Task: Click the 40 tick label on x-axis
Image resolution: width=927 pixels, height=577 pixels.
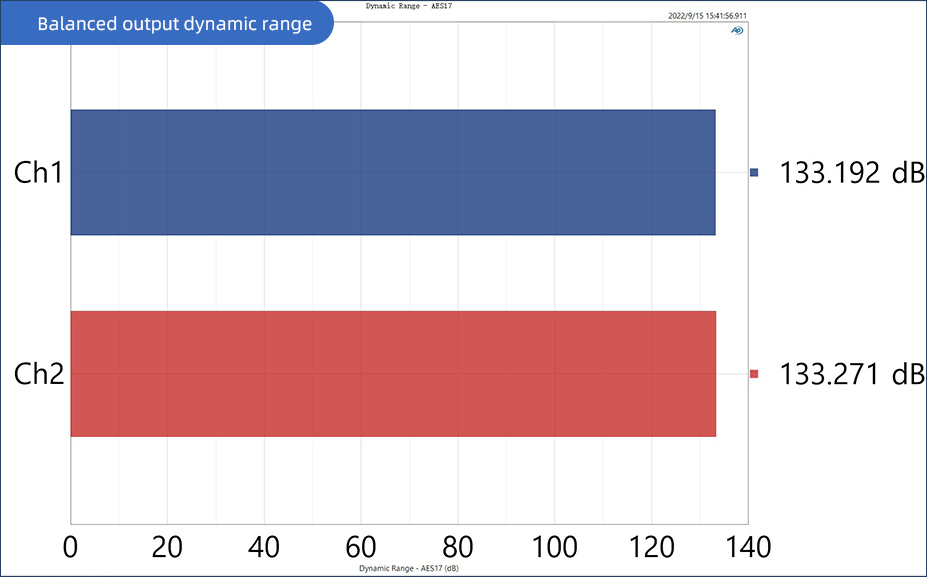Action: click(x=264, y=546)
